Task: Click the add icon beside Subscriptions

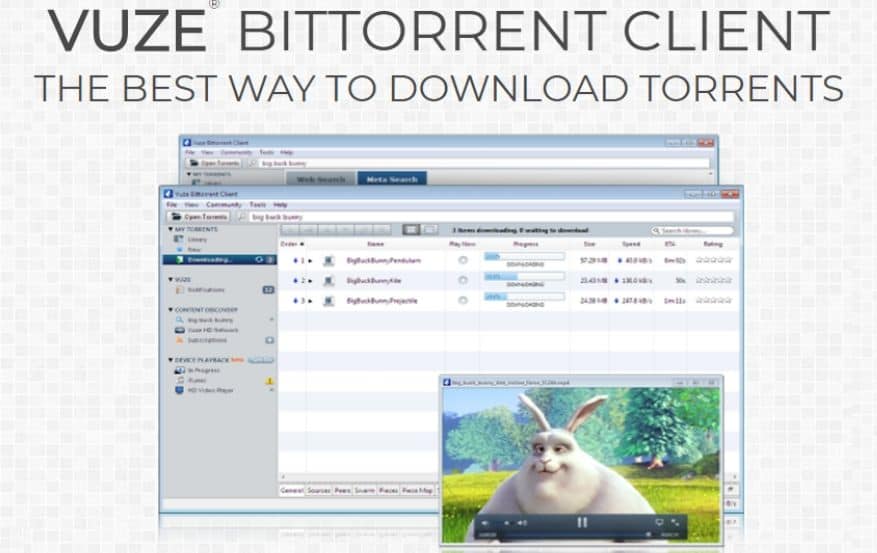Action: 270,340
